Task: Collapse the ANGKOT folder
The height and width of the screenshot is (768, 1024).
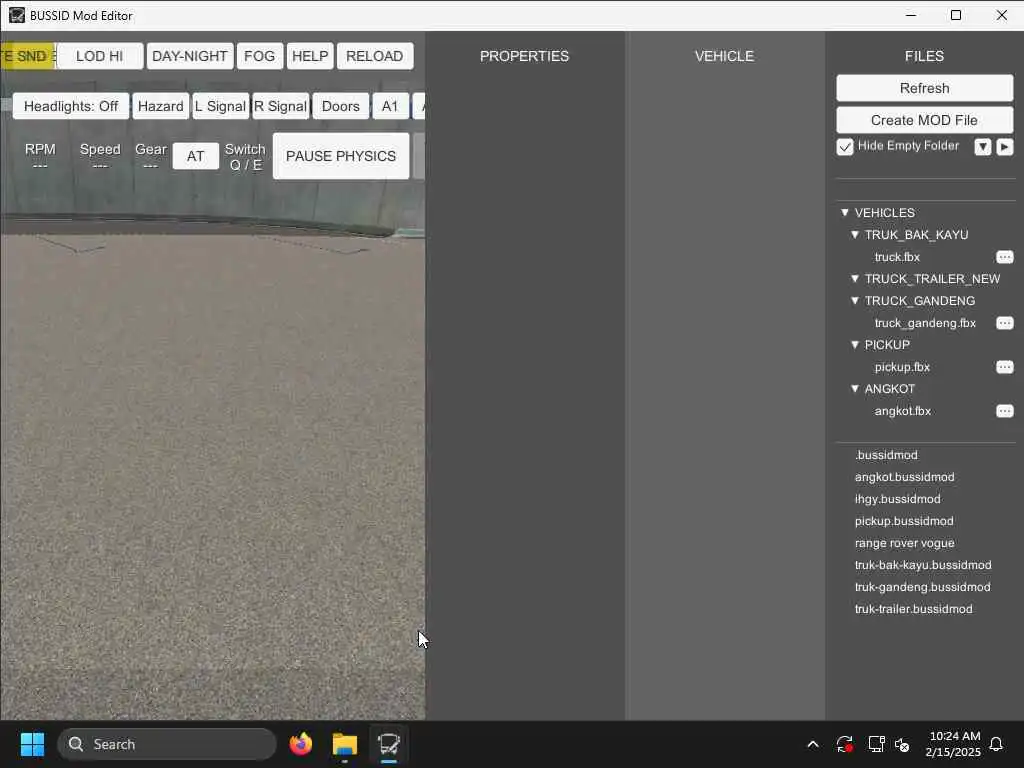Action: tap(855, 389)
